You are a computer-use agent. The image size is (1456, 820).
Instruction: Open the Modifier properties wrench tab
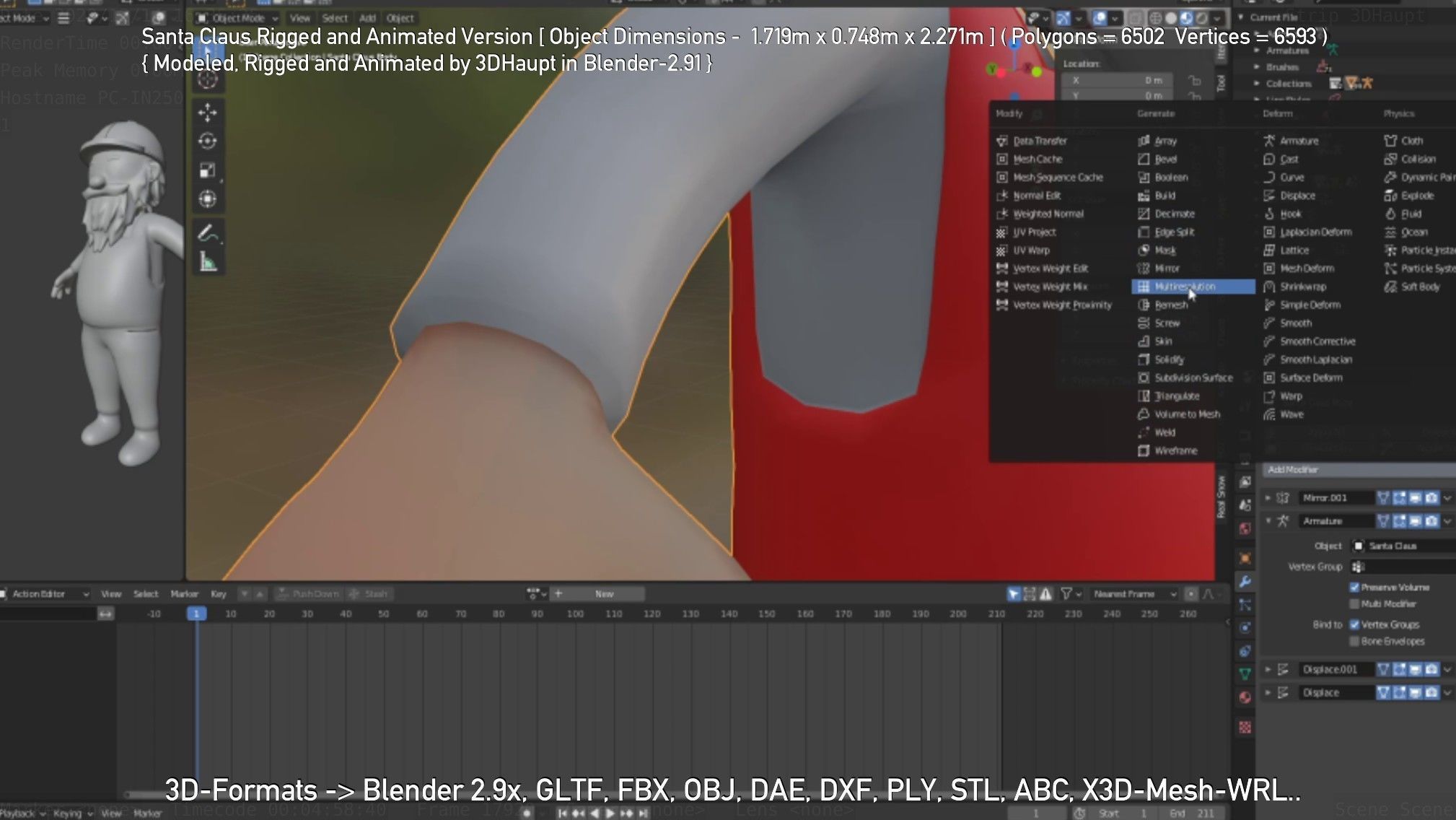point(1245,582)
